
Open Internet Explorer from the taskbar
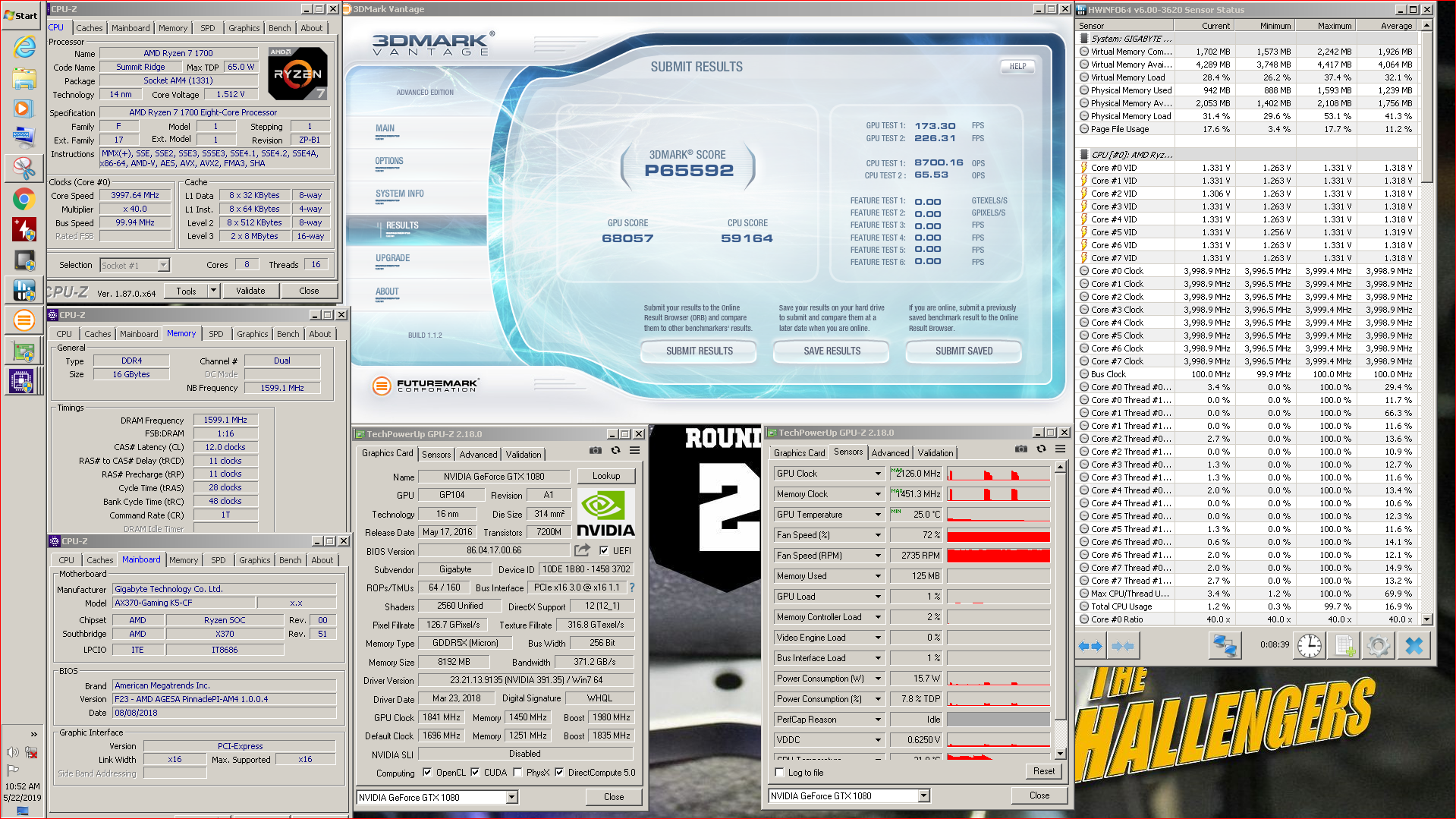coord(24,47)
